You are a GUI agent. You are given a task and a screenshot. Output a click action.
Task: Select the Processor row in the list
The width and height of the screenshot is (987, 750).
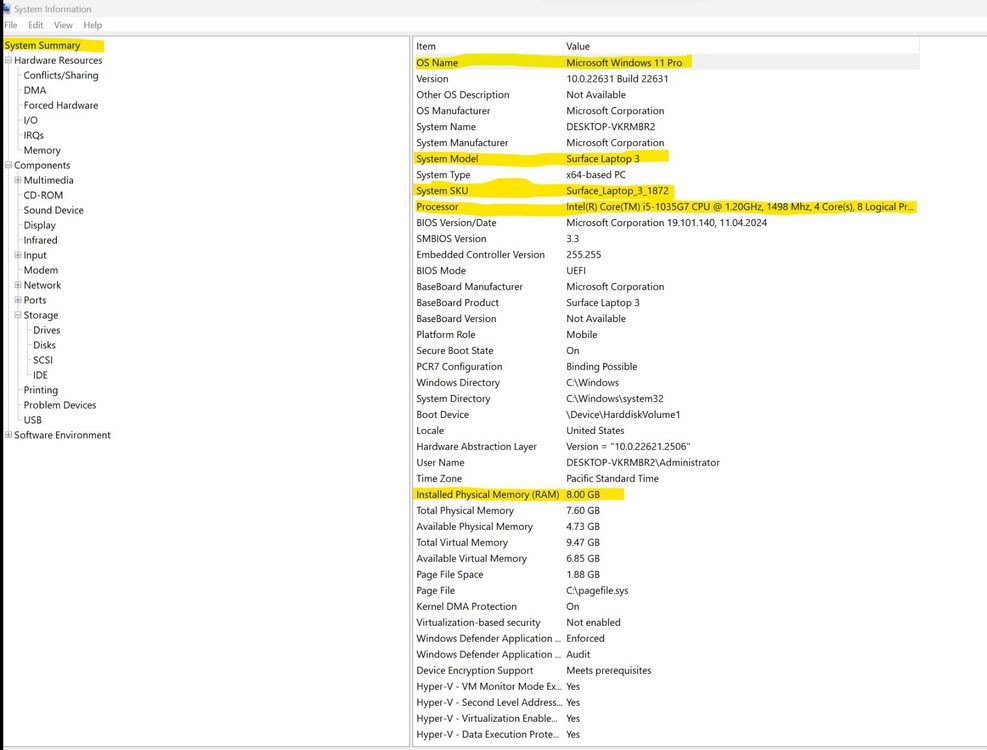pos(437,207)
